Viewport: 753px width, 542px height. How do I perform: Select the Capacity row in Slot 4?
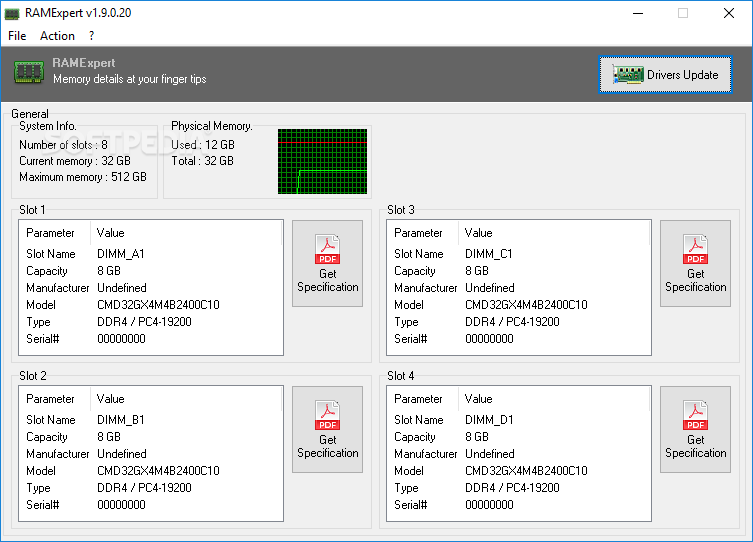pyautogui.click(x=518, y=437)
